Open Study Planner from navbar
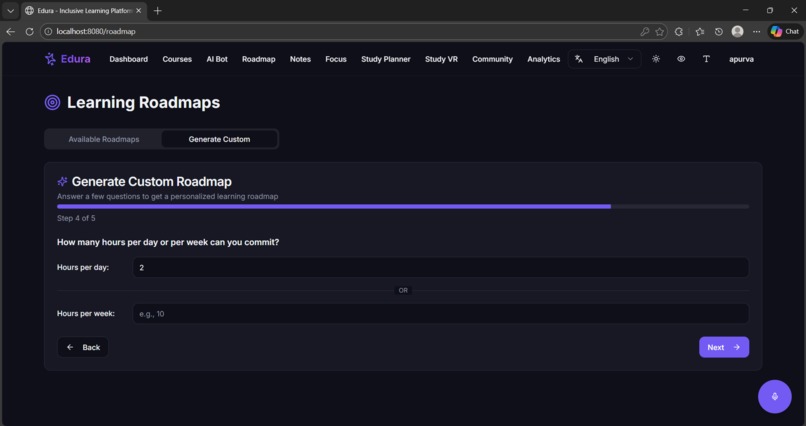806x426 pixels. click(386, 59)
